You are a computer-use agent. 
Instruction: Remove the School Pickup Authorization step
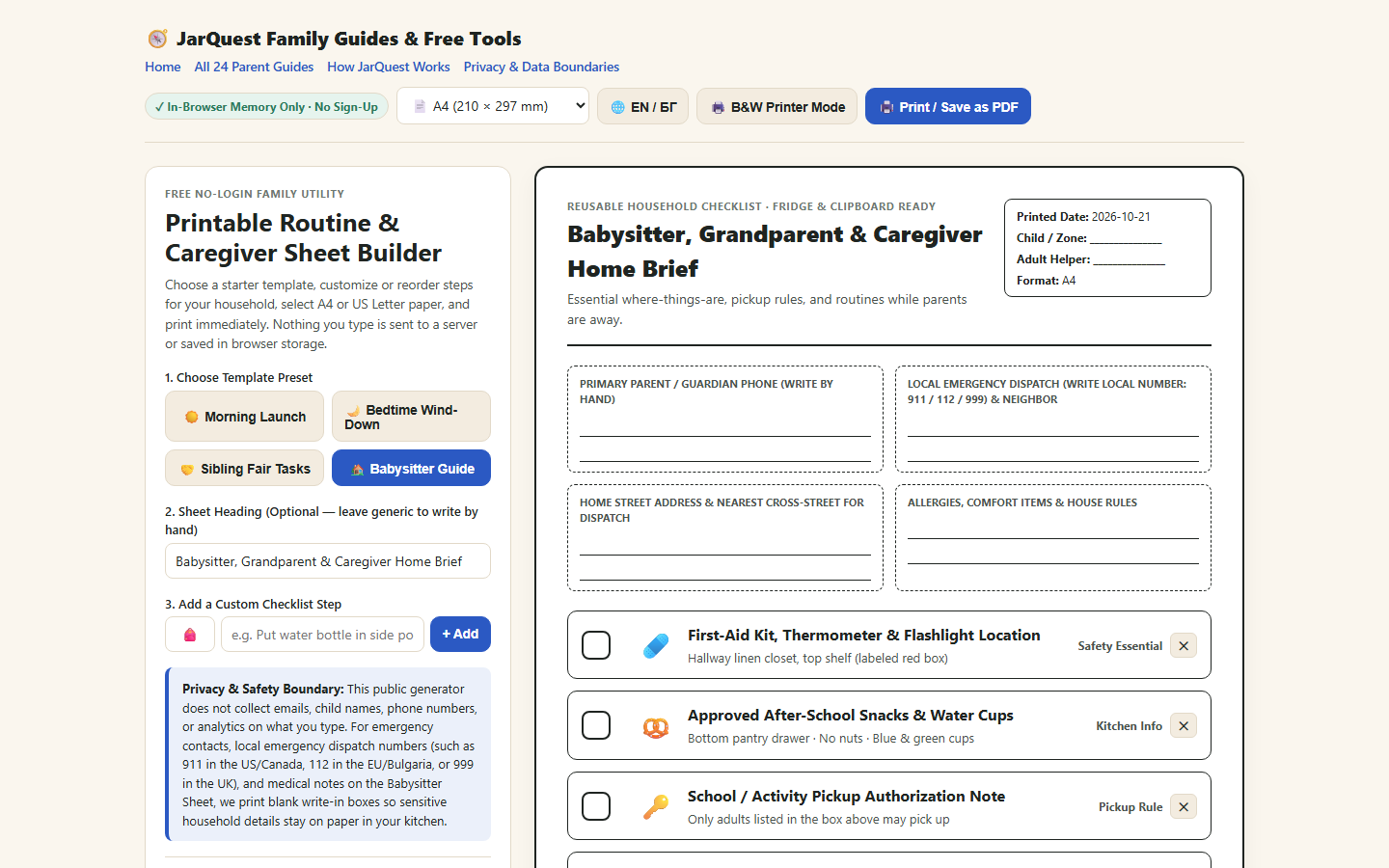click(1184, 807)
